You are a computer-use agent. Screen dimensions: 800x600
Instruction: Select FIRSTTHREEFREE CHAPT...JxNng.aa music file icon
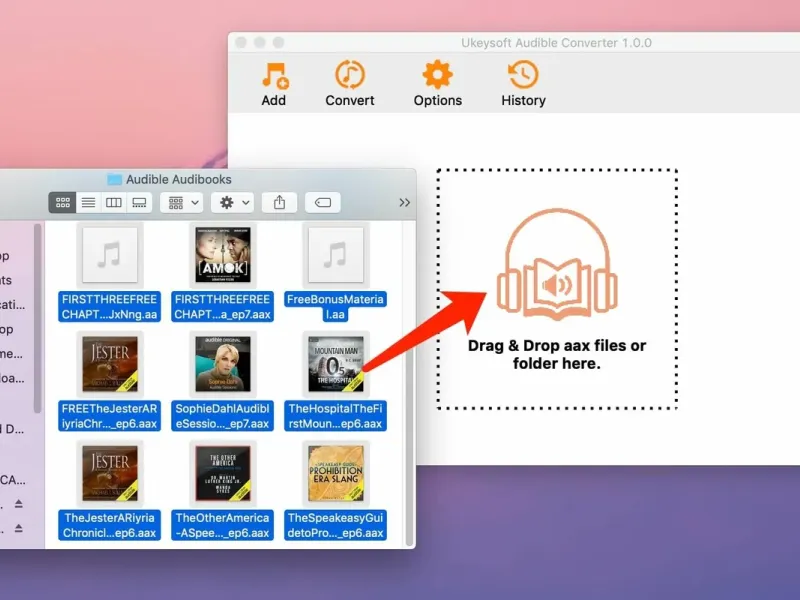(x=110, y=255)
